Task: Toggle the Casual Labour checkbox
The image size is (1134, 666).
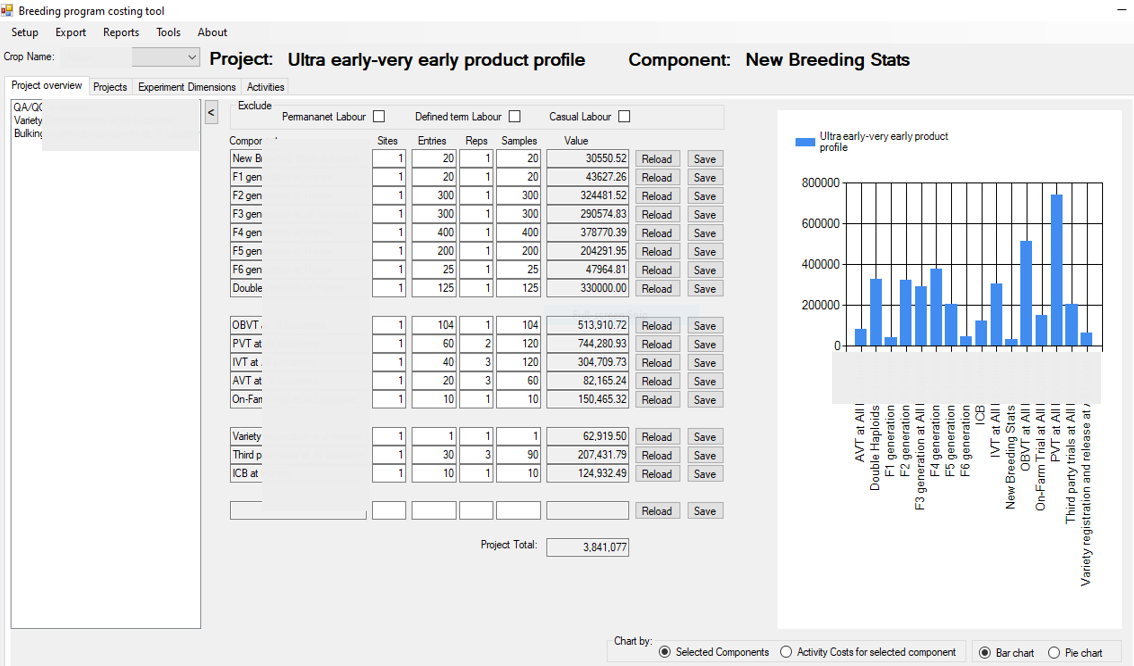Action: pyautogui.click(x=625, y=116)
